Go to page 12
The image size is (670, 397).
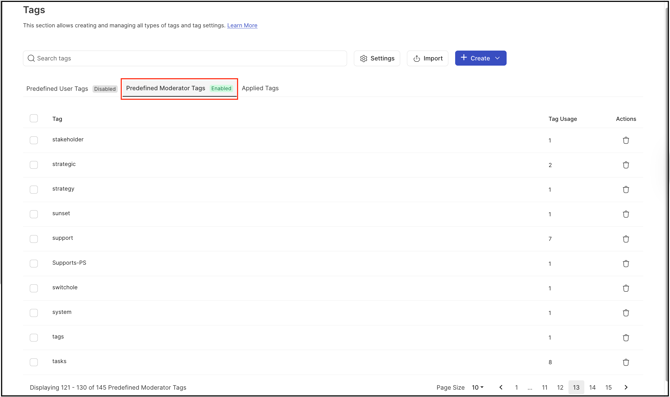click(560, 387)
